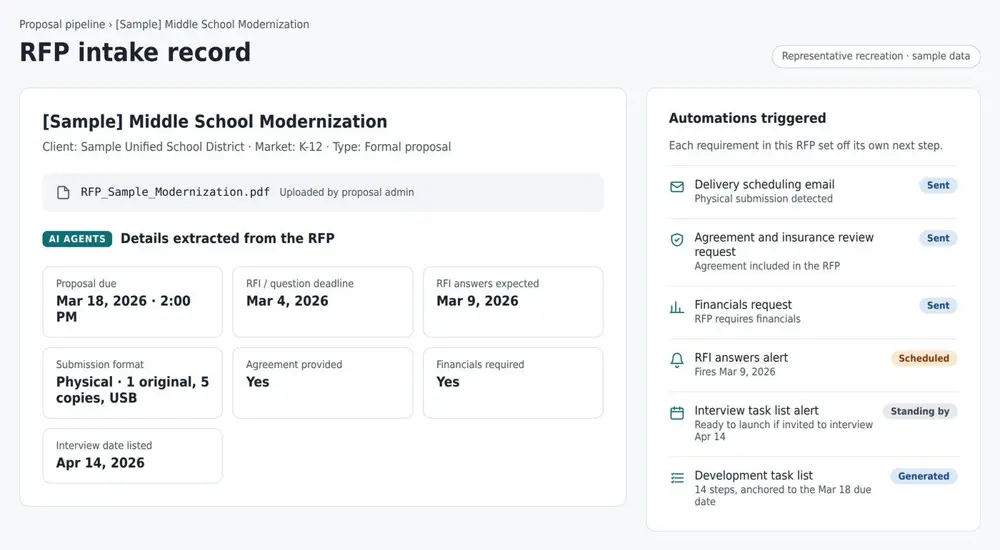Click the shield check icon for Agreement review
The height and width of the screenshot is (550, 1000).
point(677,239)
